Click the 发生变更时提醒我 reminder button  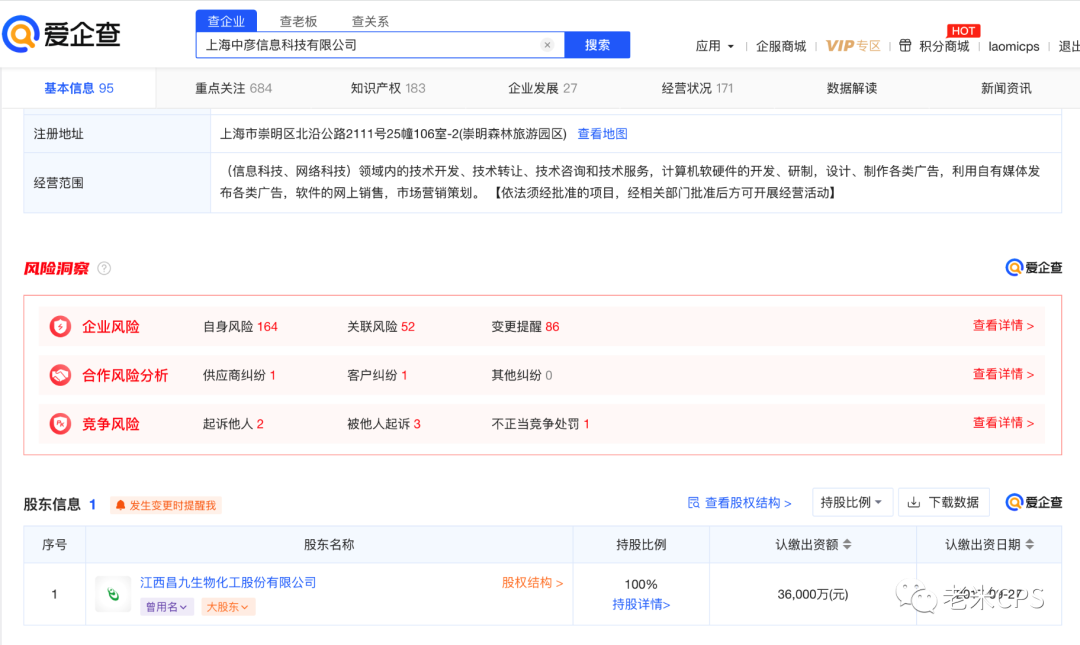(x=166, y=505)
